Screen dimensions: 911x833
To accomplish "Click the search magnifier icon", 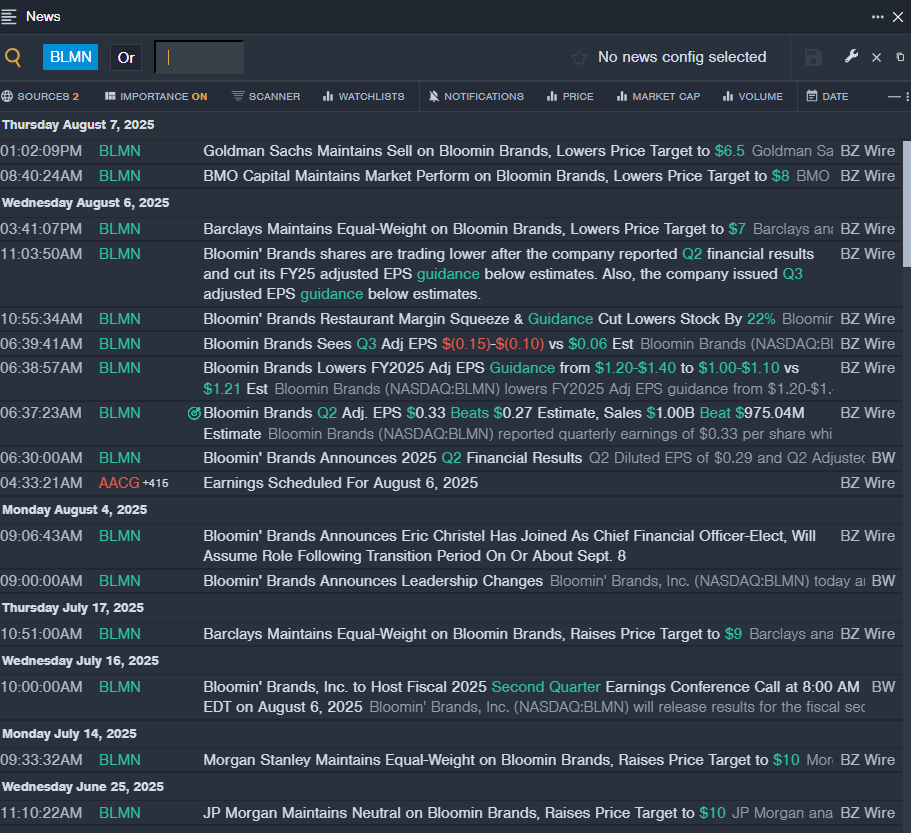I will click(x=13, y=57).
